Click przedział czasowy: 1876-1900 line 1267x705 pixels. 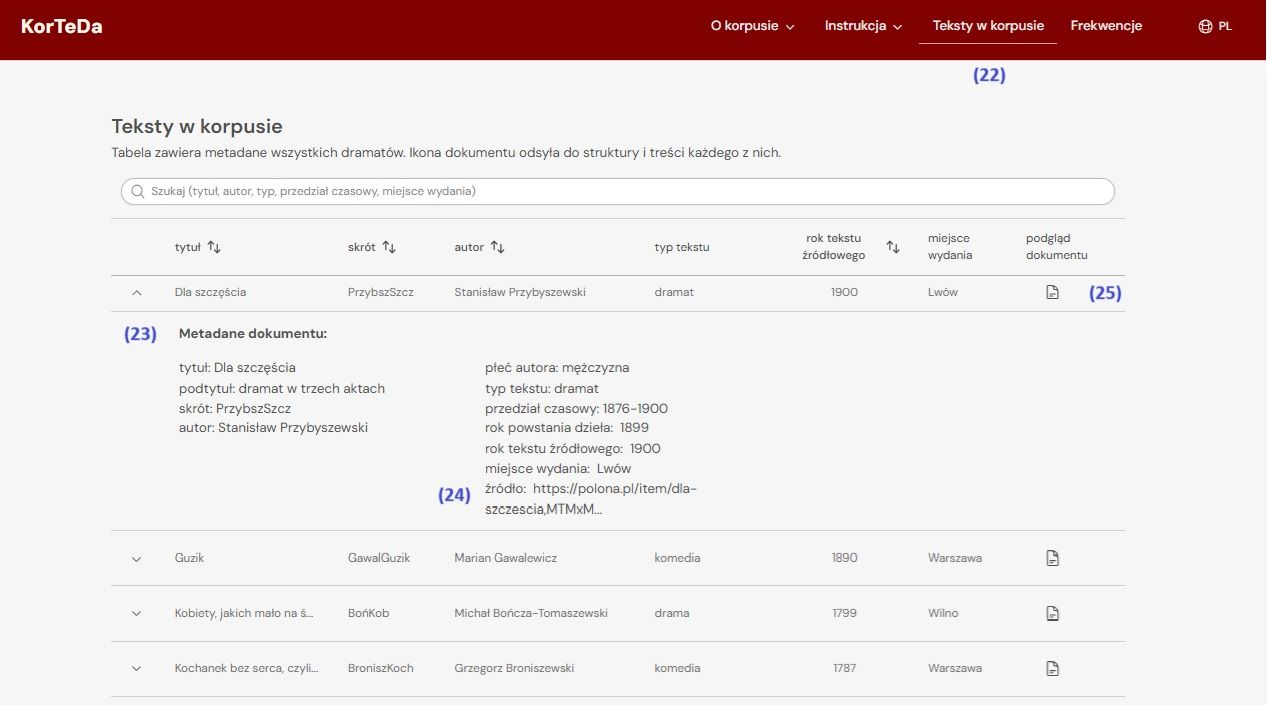tap(576, 408)
